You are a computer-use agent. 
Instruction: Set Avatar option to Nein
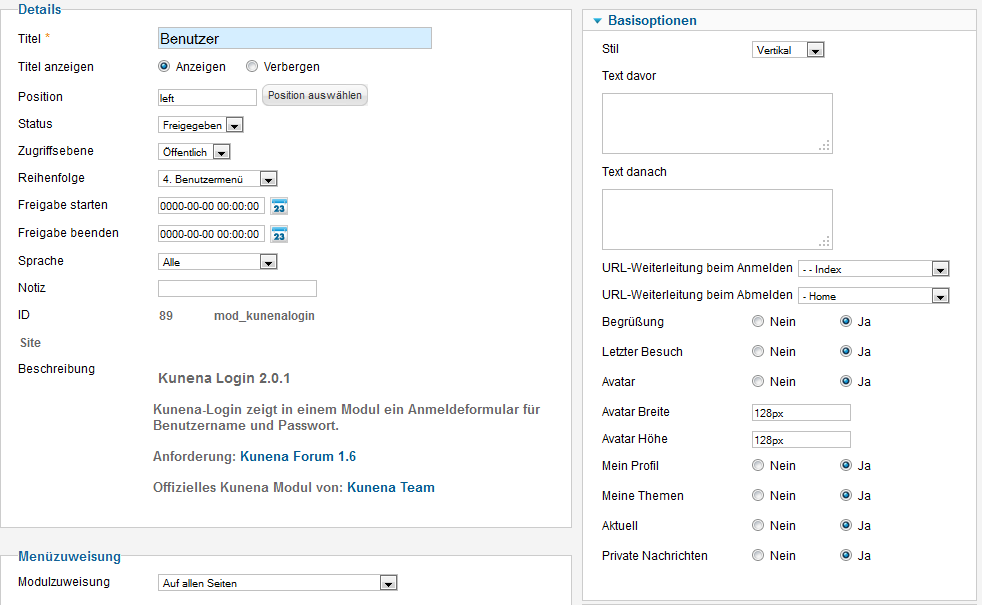(x=758, y=382)
